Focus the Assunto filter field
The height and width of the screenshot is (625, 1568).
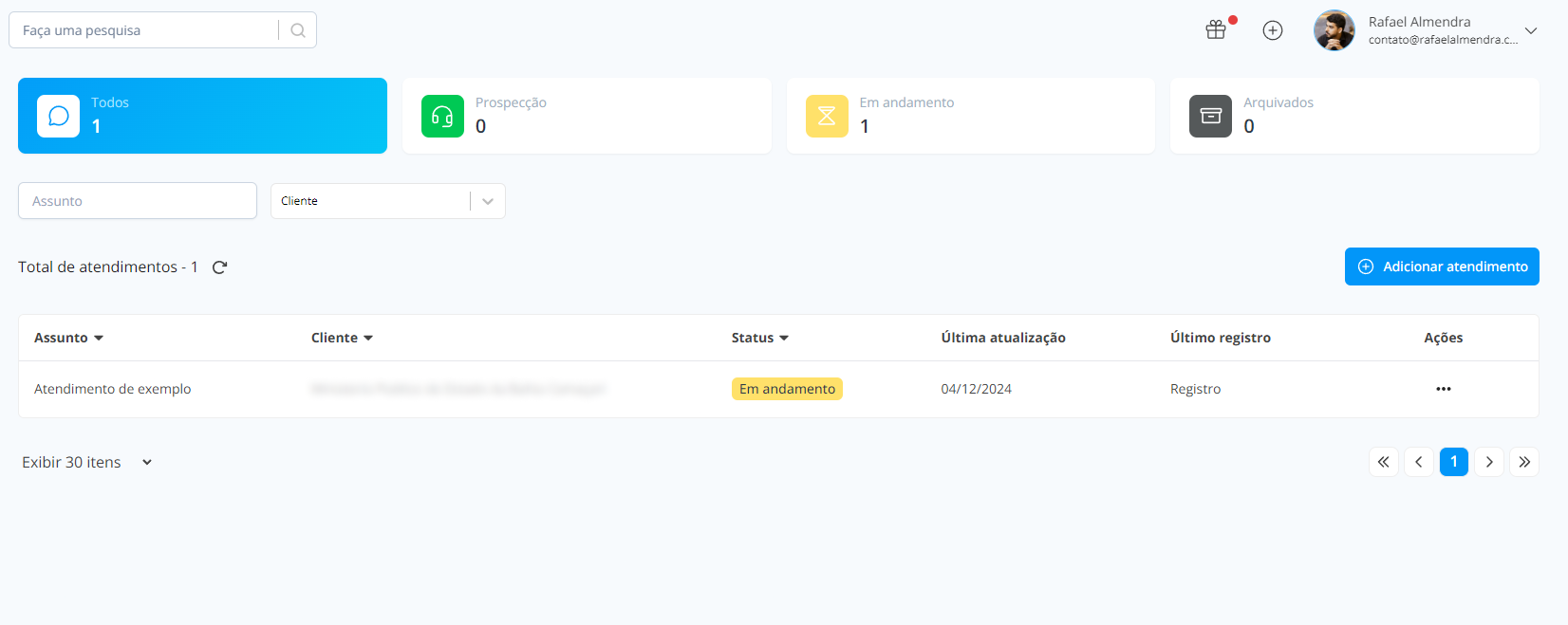click(138, 201)
